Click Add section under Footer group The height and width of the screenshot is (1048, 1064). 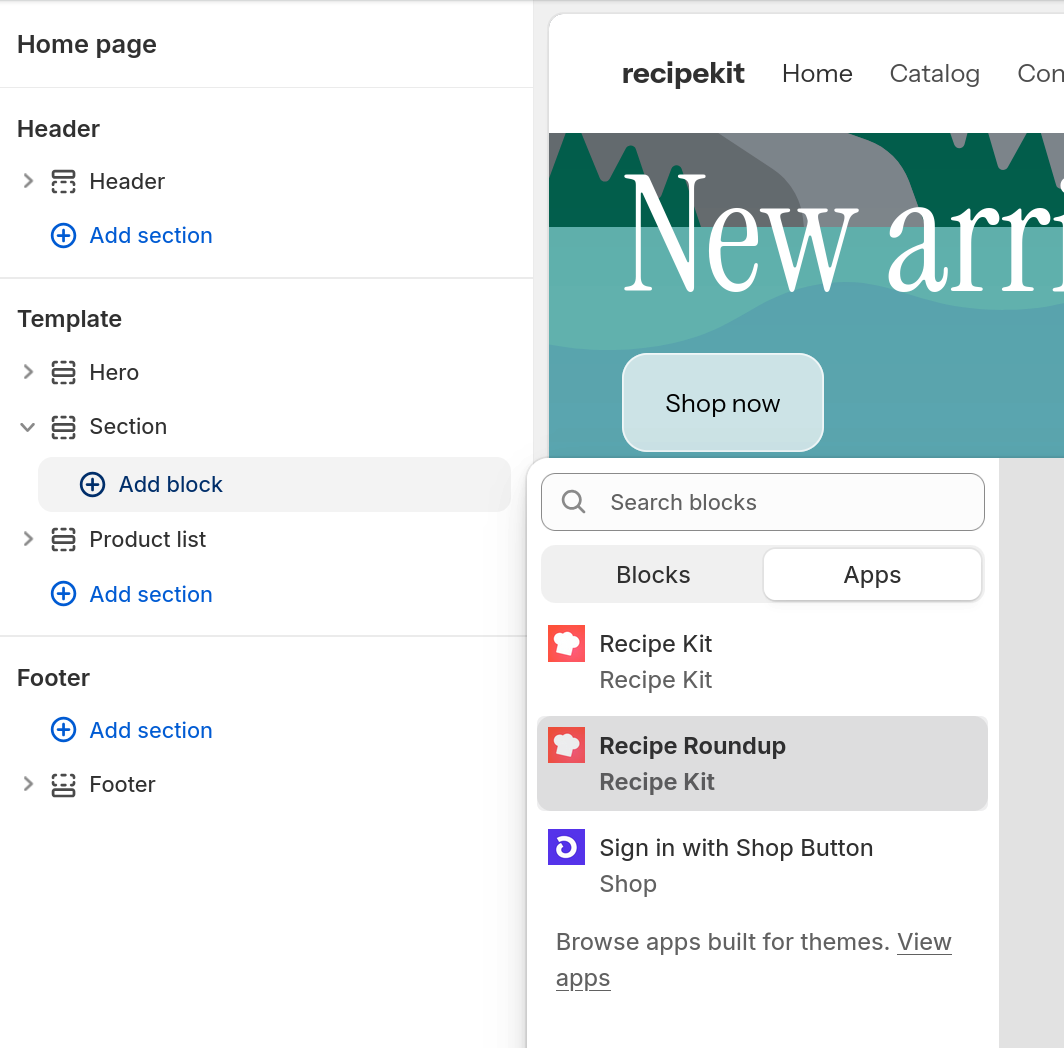[x=151, y=730]
